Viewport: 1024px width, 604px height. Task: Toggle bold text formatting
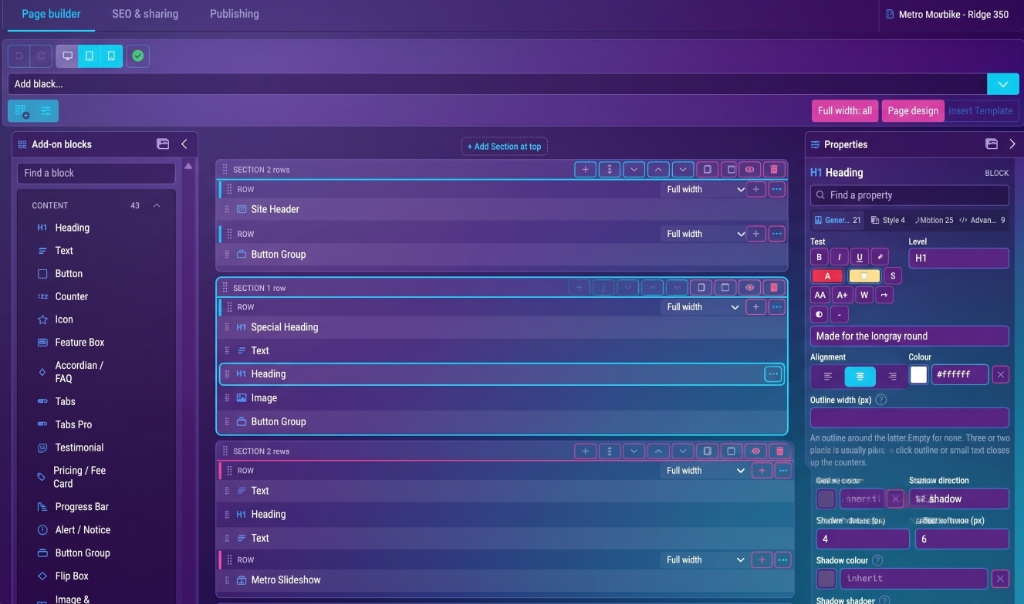[819, 257]
